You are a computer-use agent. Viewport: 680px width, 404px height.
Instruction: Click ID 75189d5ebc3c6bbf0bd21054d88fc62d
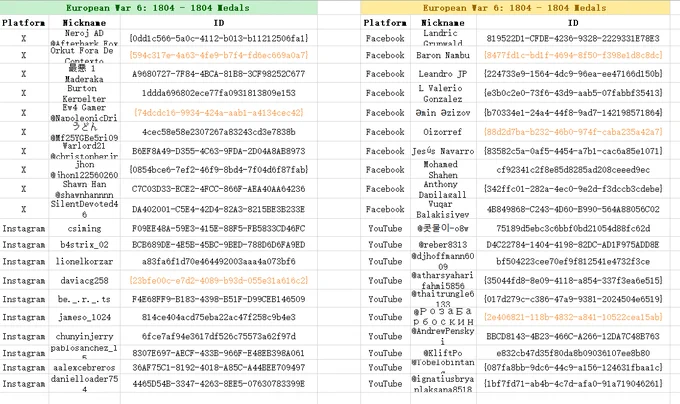point(573,228)
